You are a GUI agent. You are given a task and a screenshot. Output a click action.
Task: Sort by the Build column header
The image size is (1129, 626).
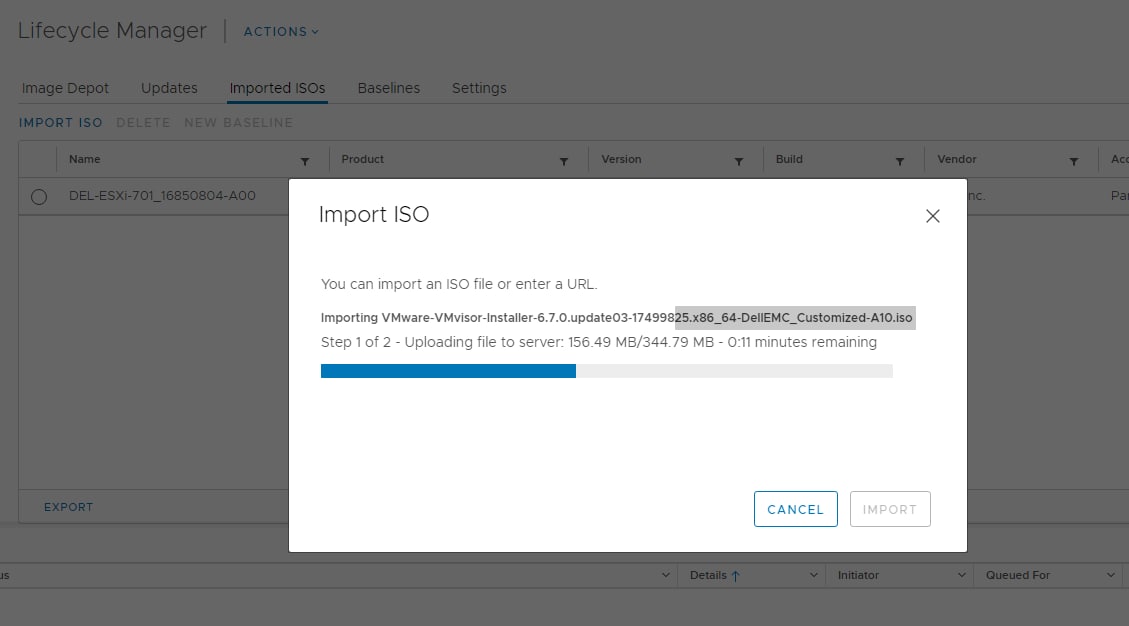(789, 159)
